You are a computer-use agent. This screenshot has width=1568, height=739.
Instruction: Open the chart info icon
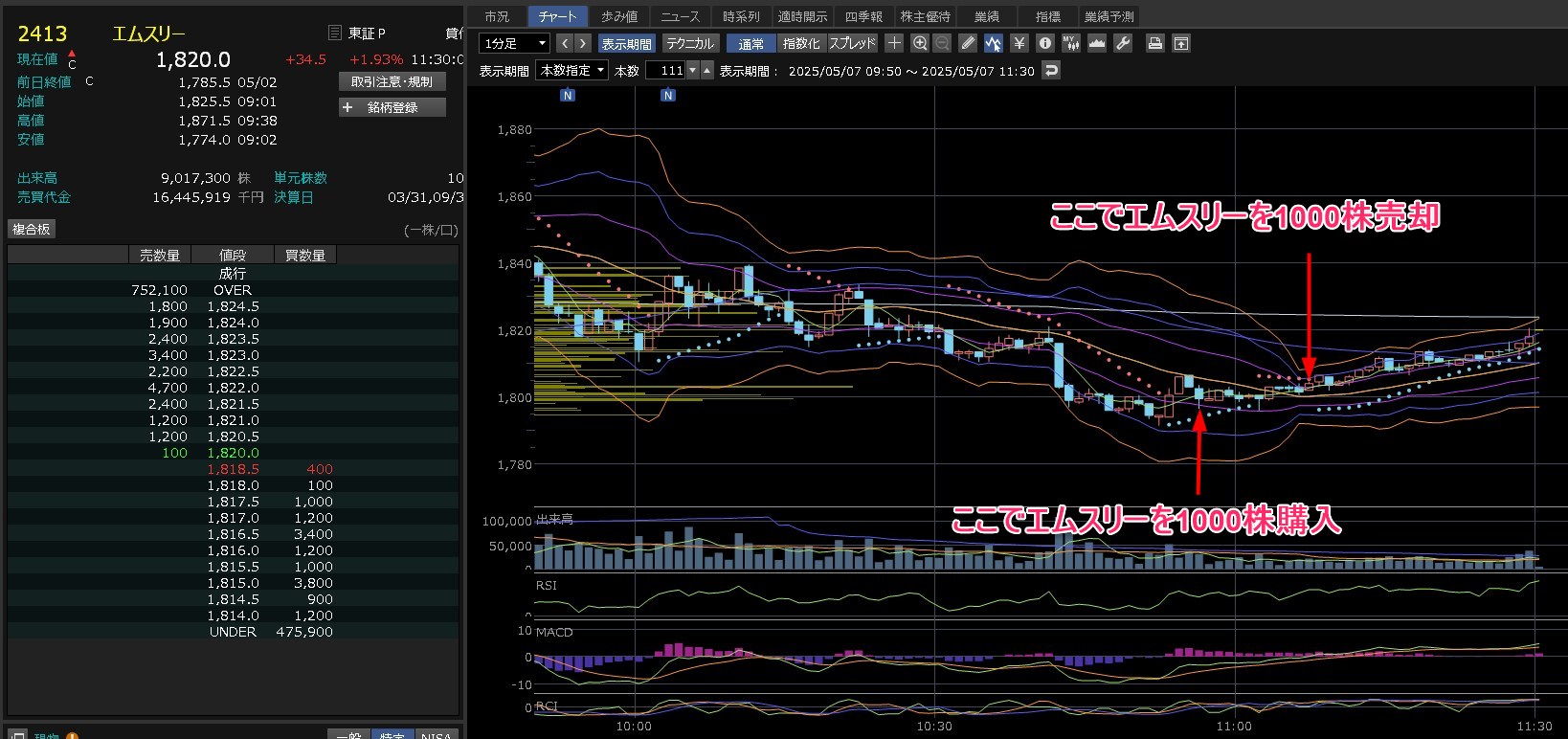(x=1045, y=43)
